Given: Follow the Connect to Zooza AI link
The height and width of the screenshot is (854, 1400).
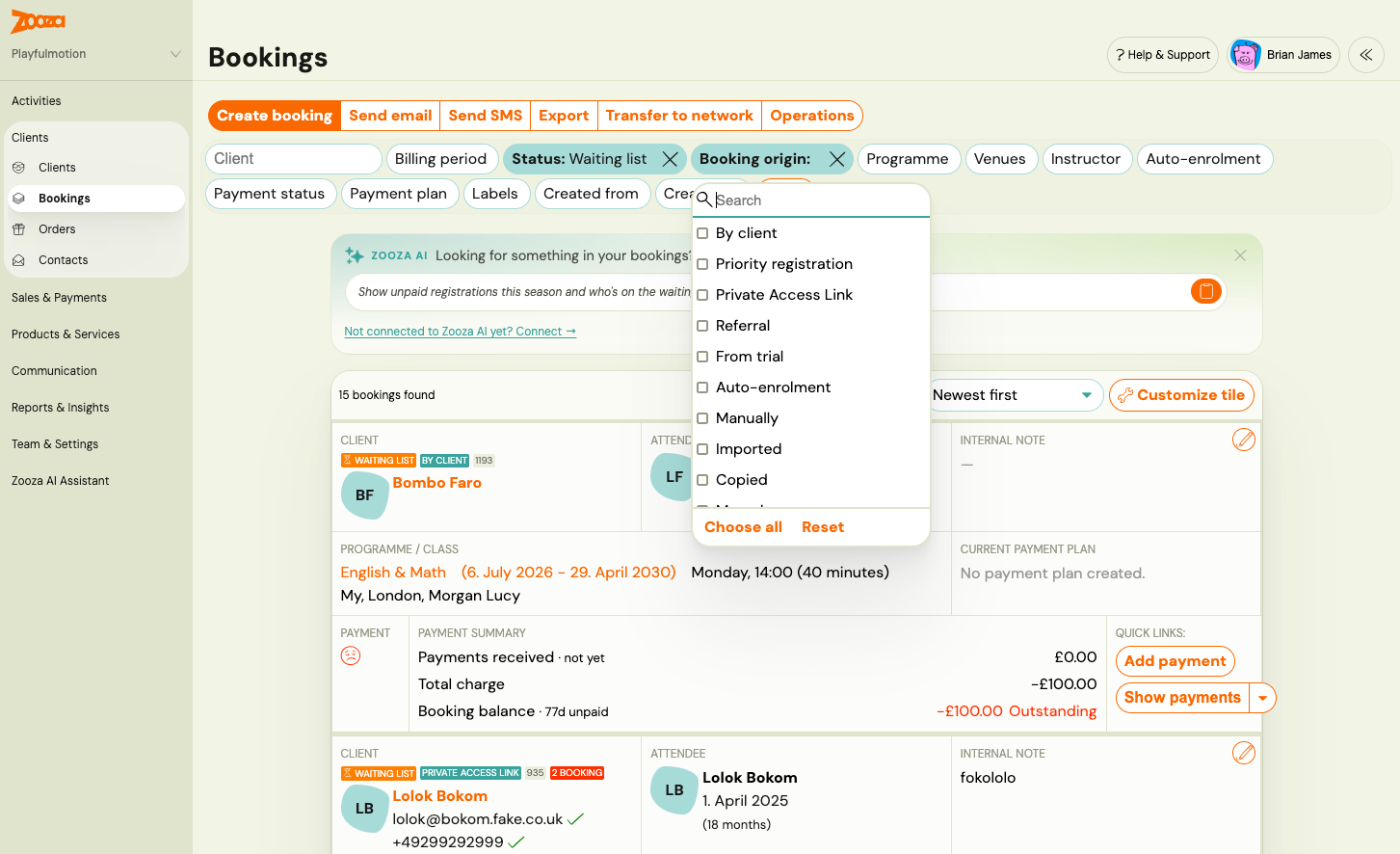Looking at the screenshot, I should pyautogui.click(x=461, y=332).
